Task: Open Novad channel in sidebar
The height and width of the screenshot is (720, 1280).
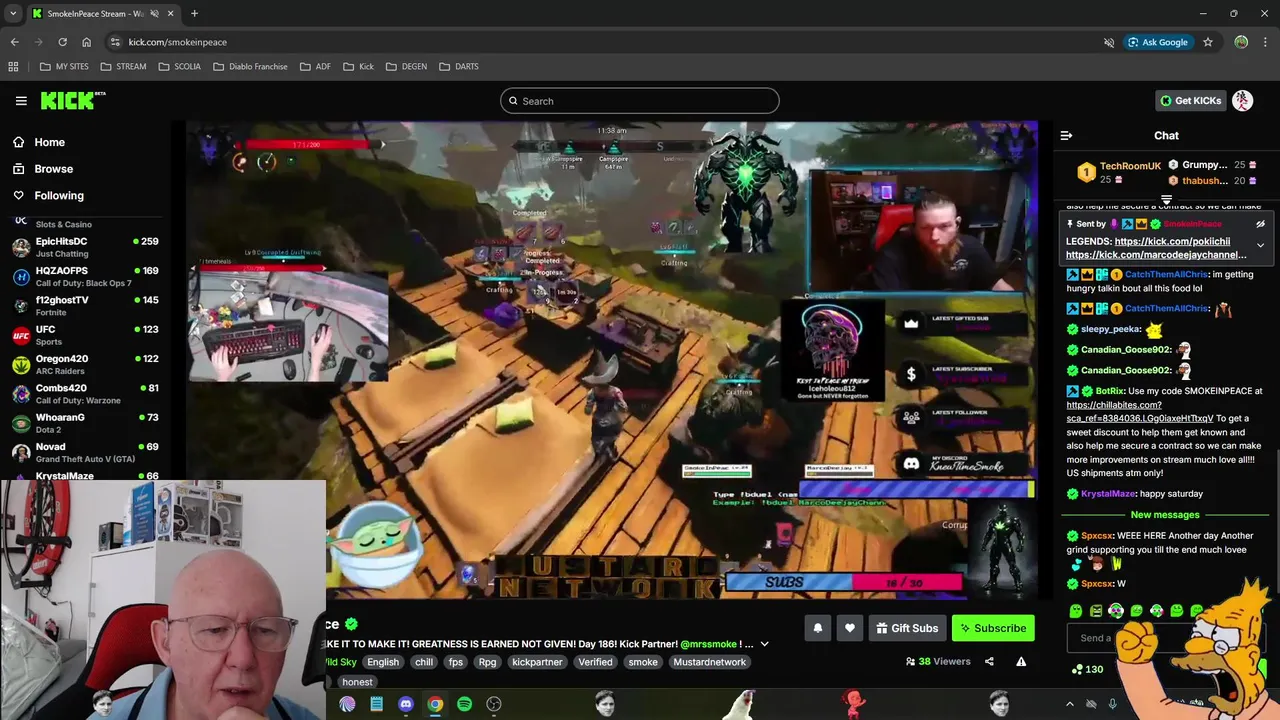Action: coord(85,452)
